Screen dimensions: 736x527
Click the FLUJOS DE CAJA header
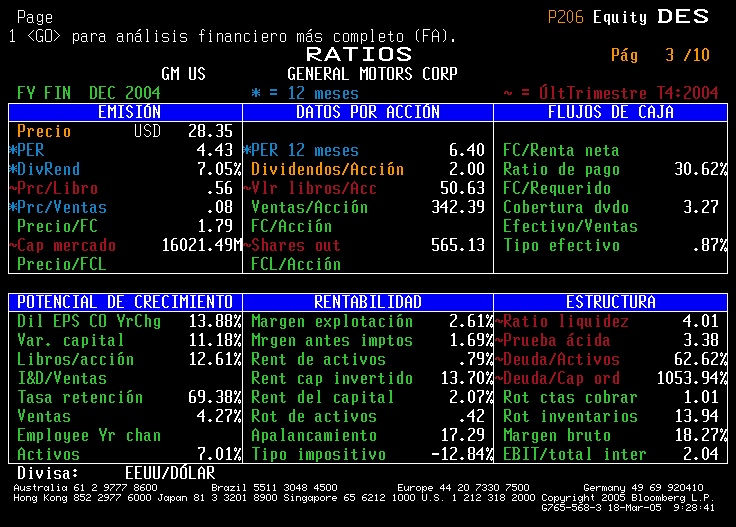(x=611, y=112)
